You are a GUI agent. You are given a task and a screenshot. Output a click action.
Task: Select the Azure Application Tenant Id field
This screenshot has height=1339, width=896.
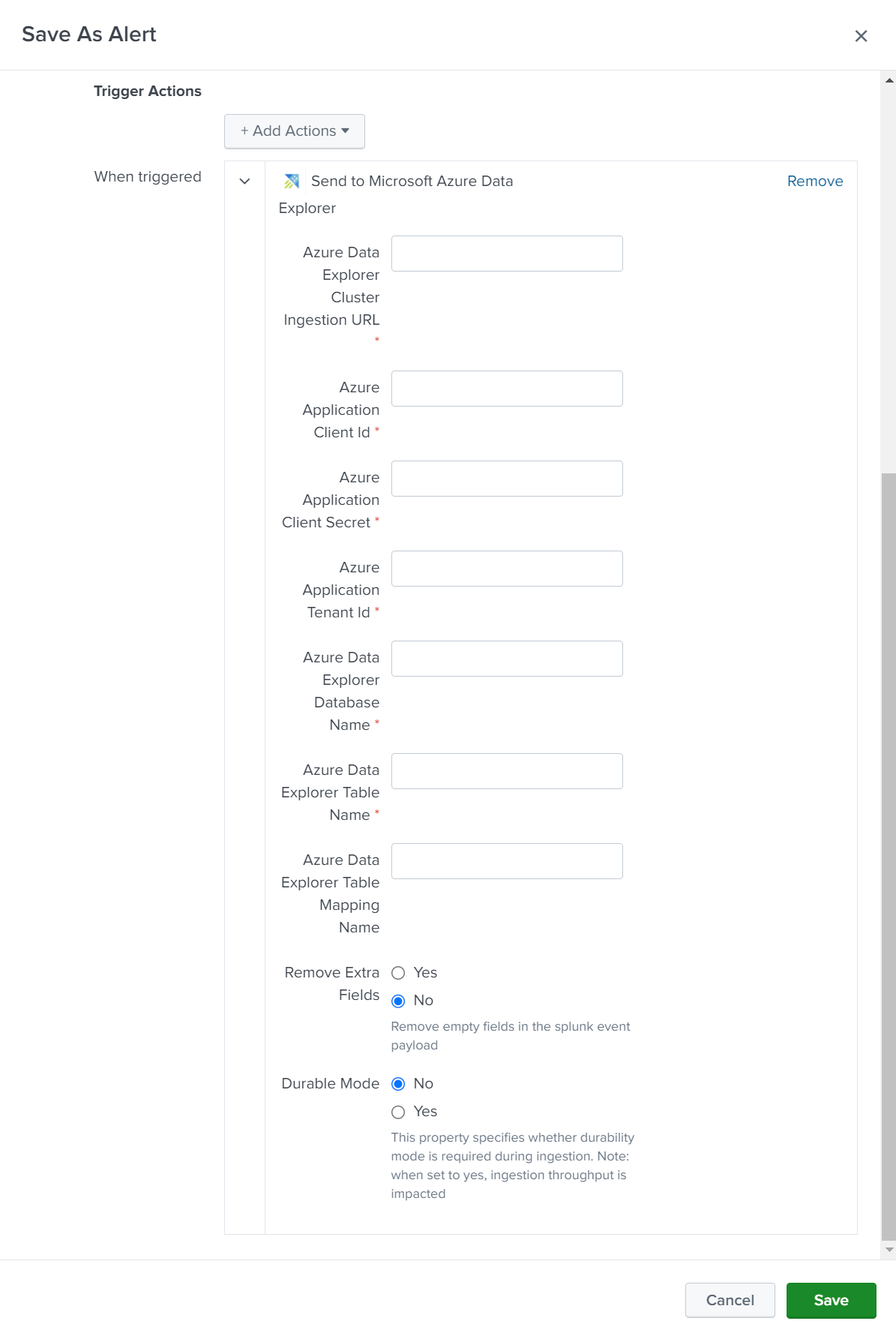507,568
